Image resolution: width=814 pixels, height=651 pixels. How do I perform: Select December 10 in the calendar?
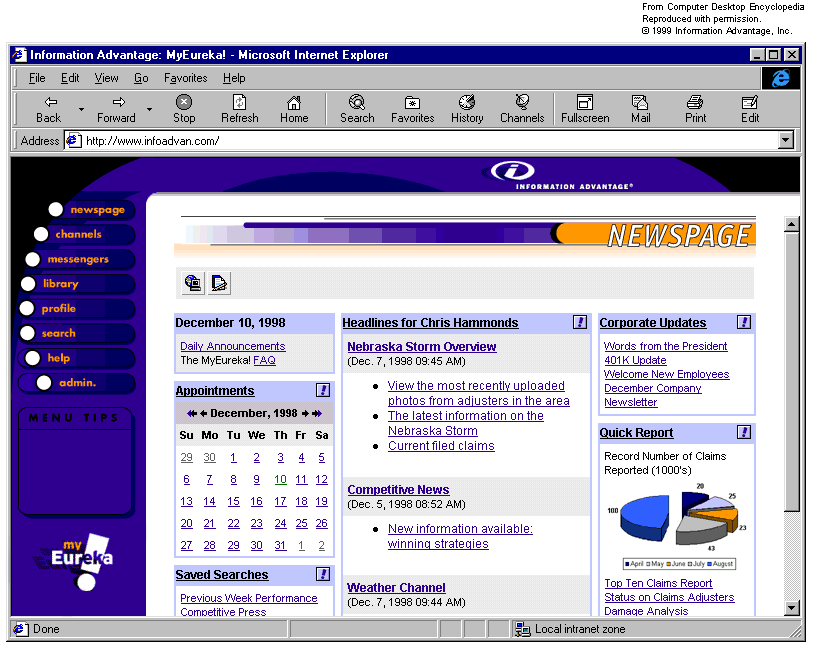pos(280,480)
